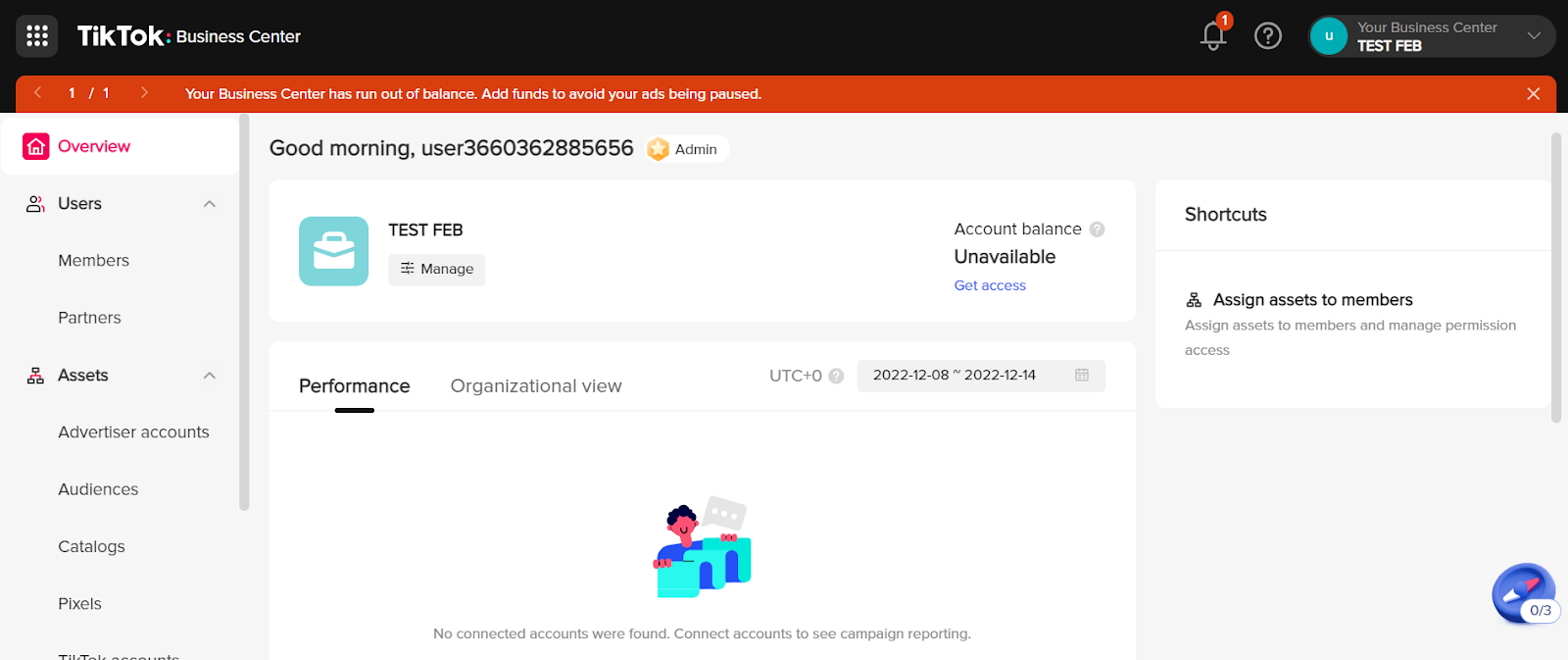Click the calendar icon in date field
The image size is (1568, 660).
tap(1082, 375)
